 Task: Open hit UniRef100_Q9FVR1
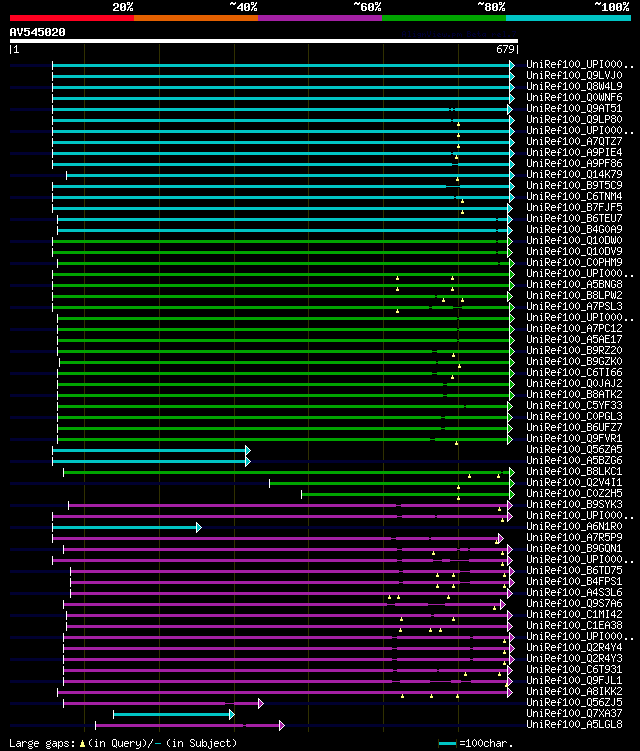point(574,438)
